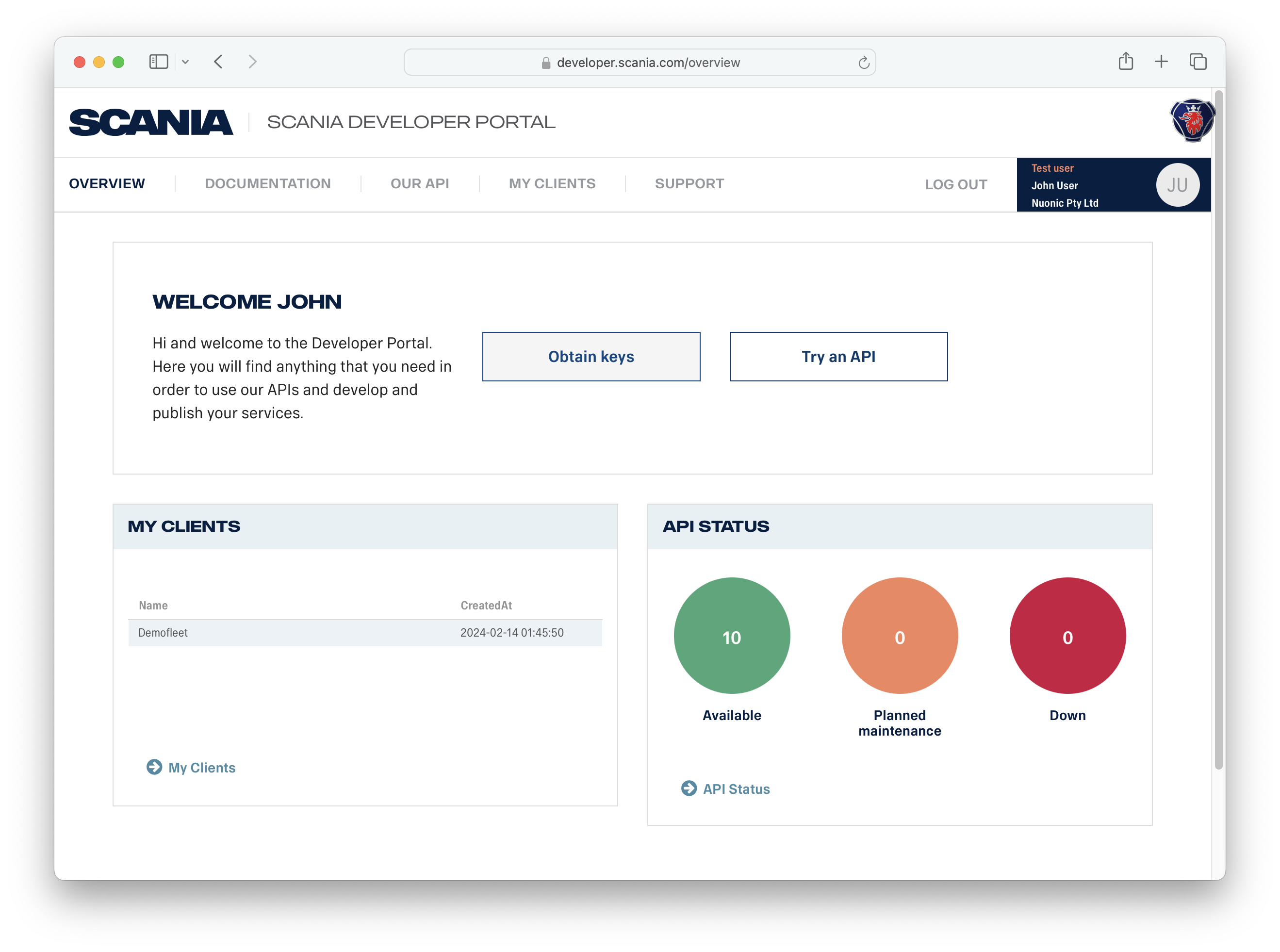Screen dimensions: 1280x952
Task: Open the My Clients link at bottom
Action: tap(202, 768)
